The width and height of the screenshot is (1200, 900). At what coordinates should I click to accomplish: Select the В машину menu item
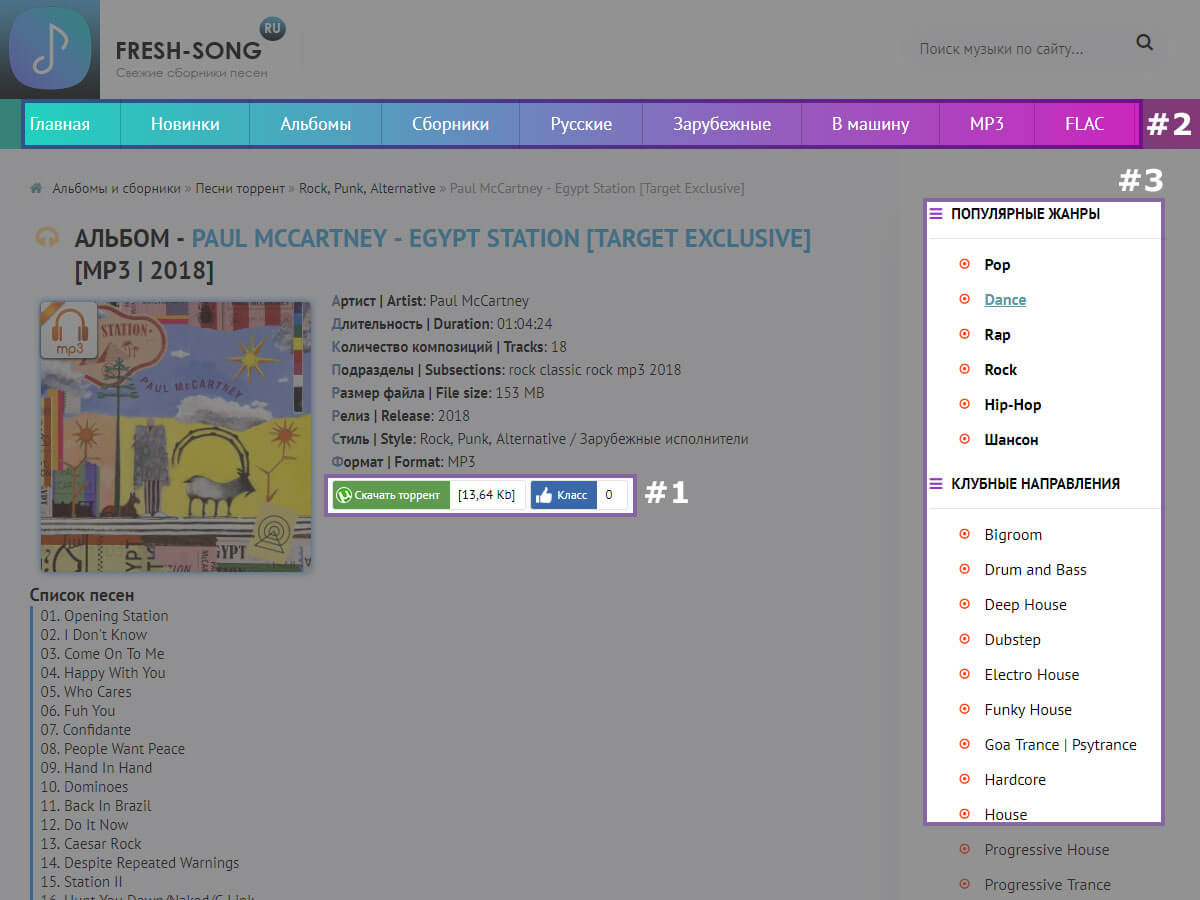pyautogui.click(x=870, y=124)
